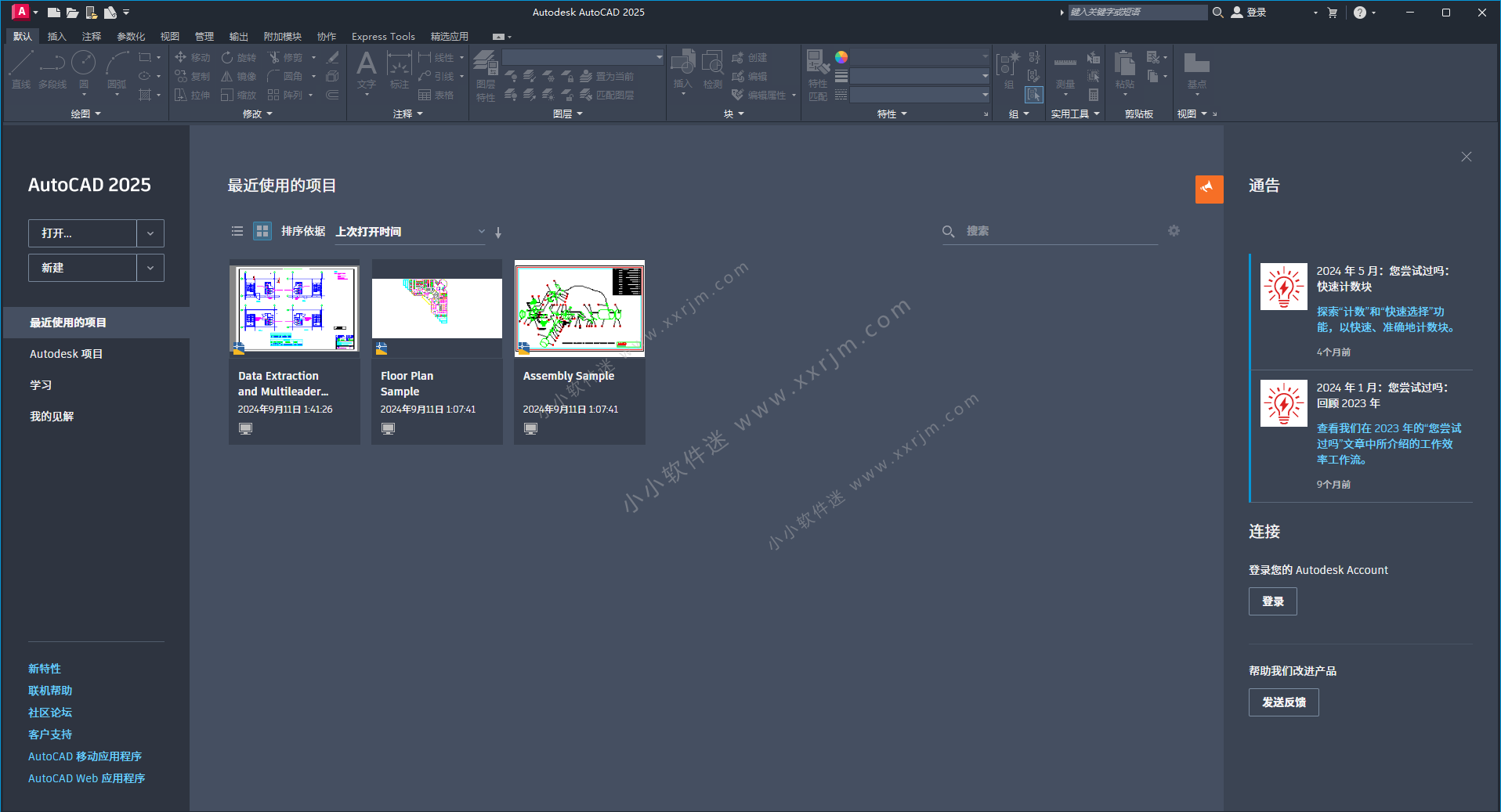Screen dimensions: 1501x812
Task: Open the Autodesk App Store cart icon
Action: tap(1333, 13)
